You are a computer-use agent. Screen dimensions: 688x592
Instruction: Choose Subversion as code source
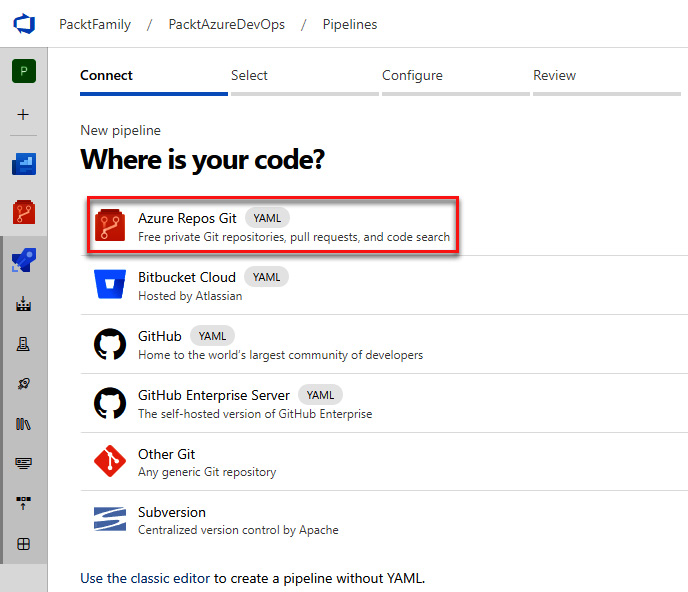(384, 520)
